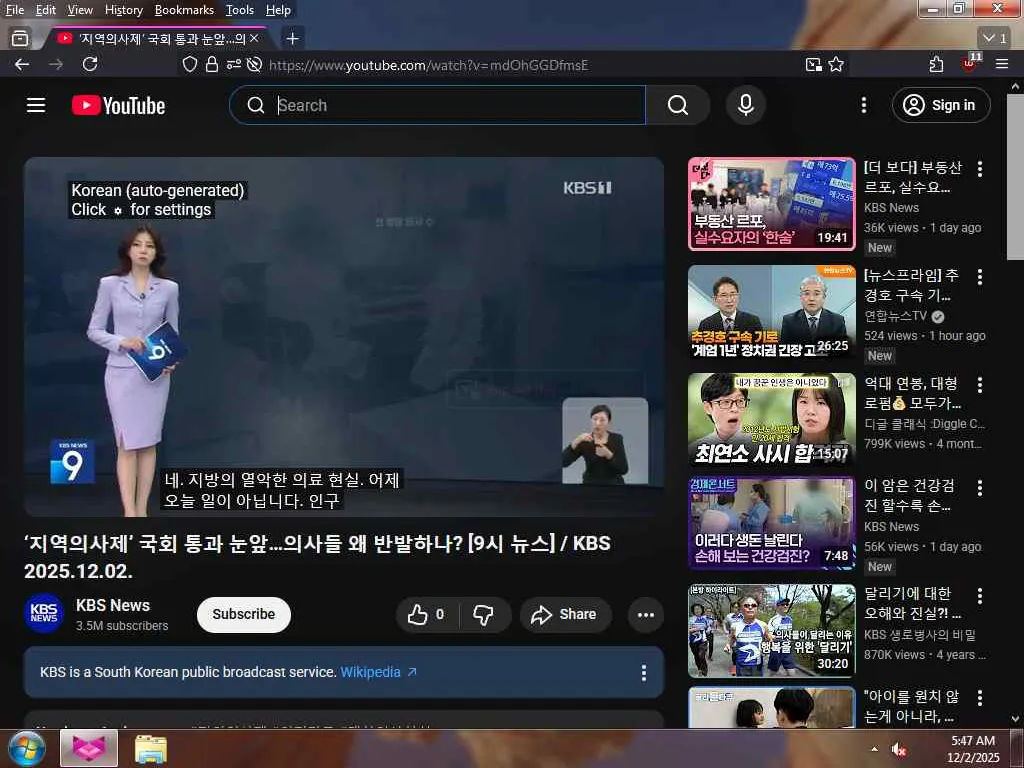Viewport: 1024px width, 768px height.
Task: Open the taskbar clock and date
Action: pos(974,749)
